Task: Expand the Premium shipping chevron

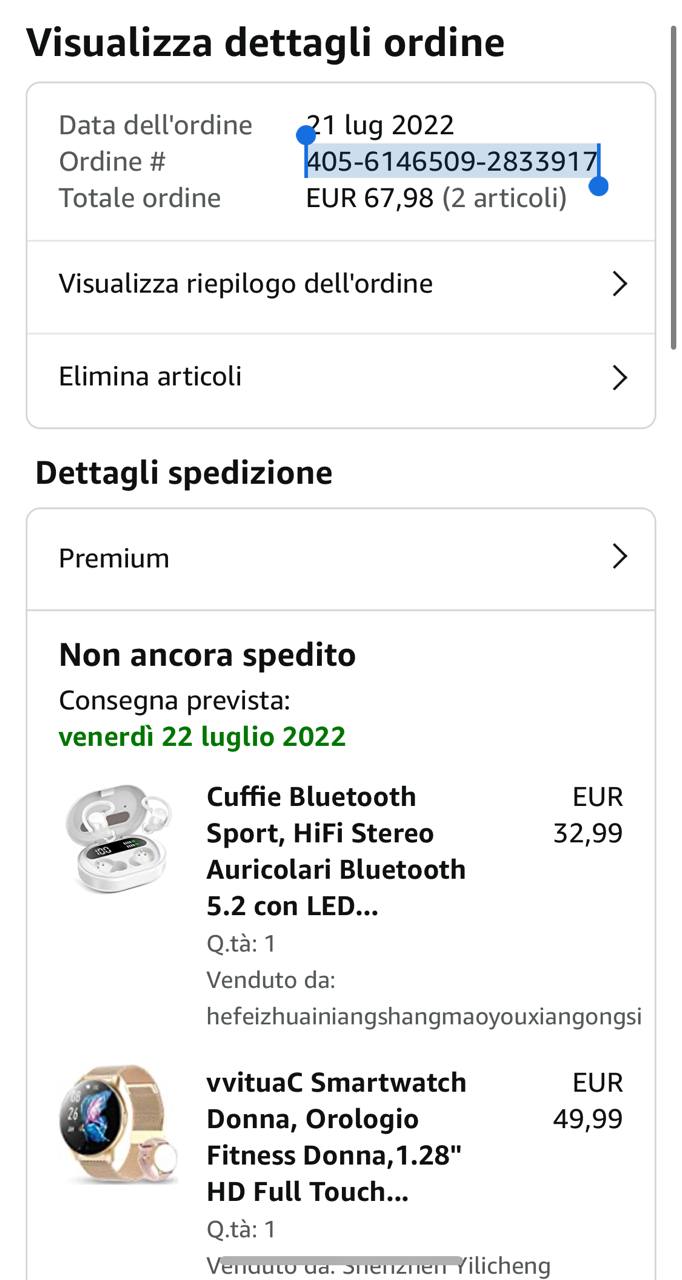Action: pyautogui.click(x=619, y=557)
